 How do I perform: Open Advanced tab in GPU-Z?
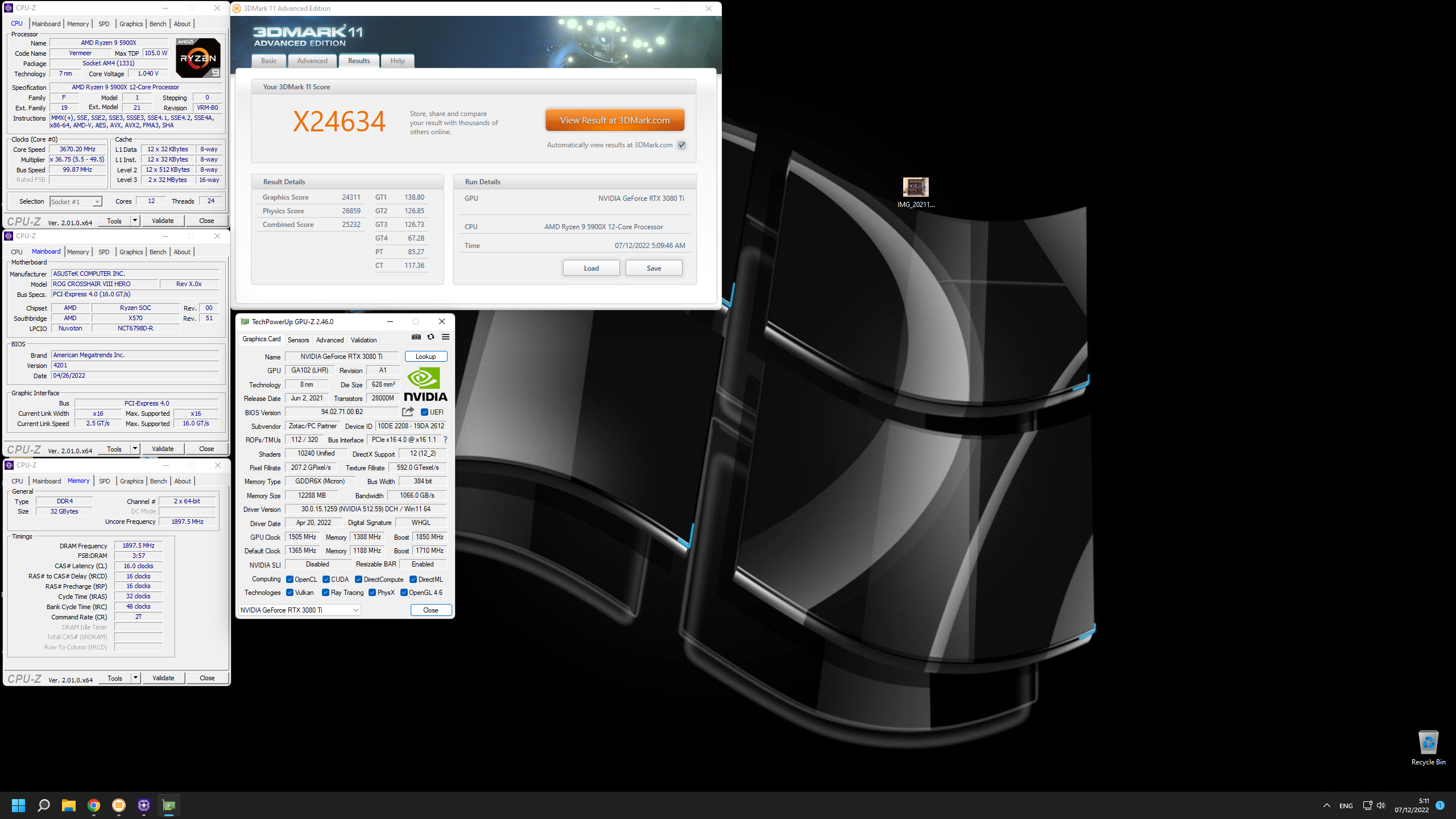point(330,340)
